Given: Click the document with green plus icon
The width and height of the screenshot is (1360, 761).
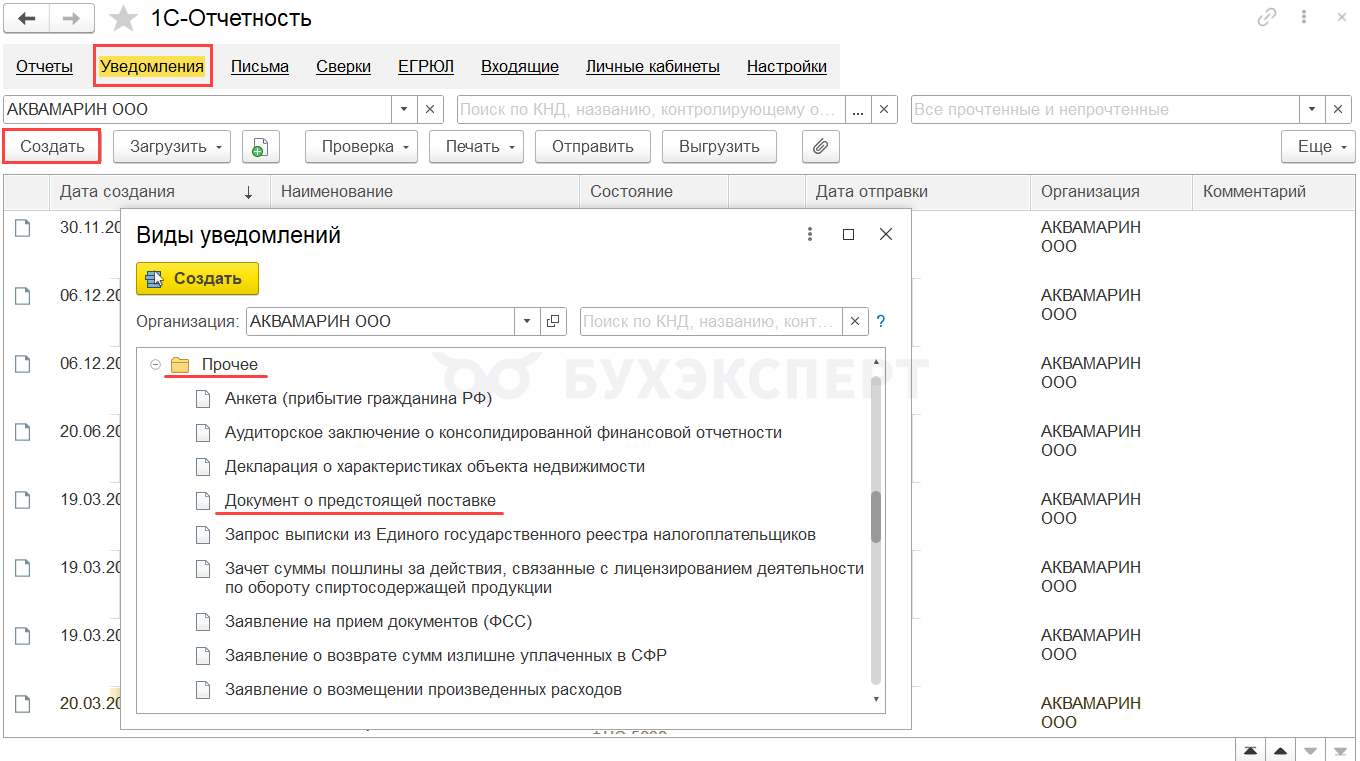Looking at the screenshot, I should tap(260, 147).
